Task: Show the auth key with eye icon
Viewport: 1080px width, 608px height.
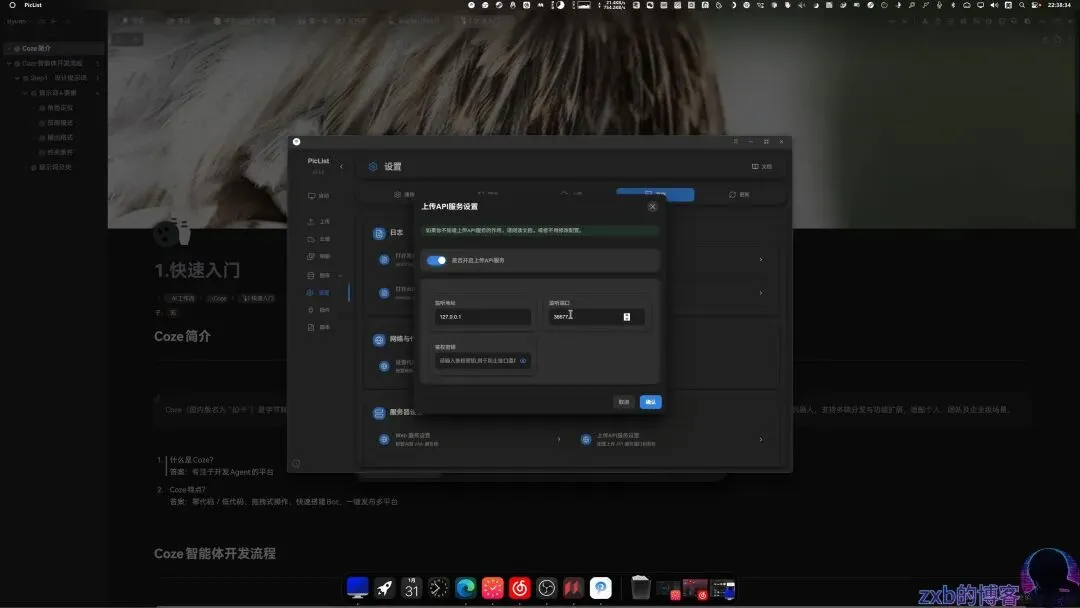Action: [x=523, y=361]
